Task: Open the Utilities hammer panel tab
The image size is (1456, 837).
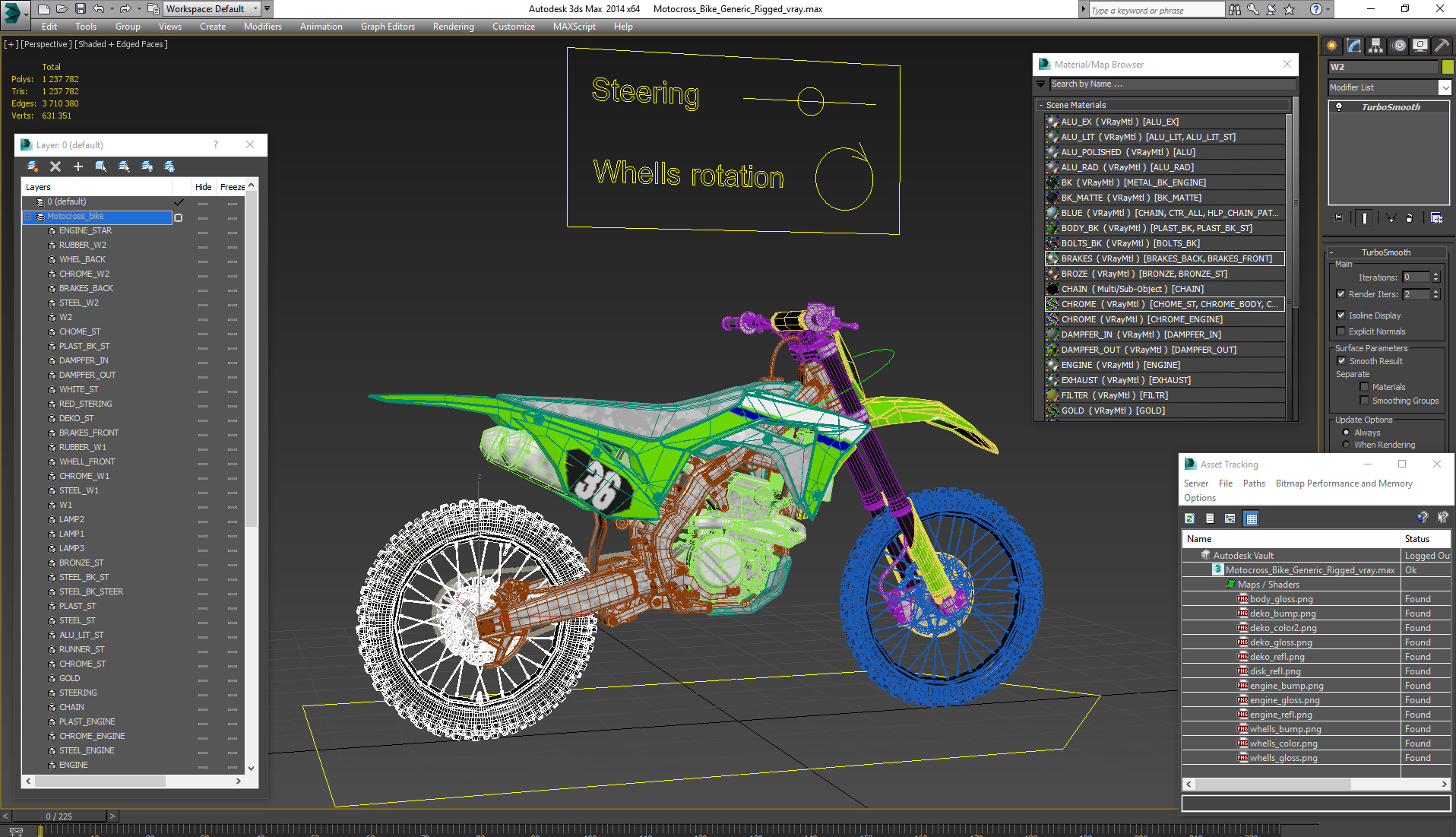Action: coord(1442,46)
